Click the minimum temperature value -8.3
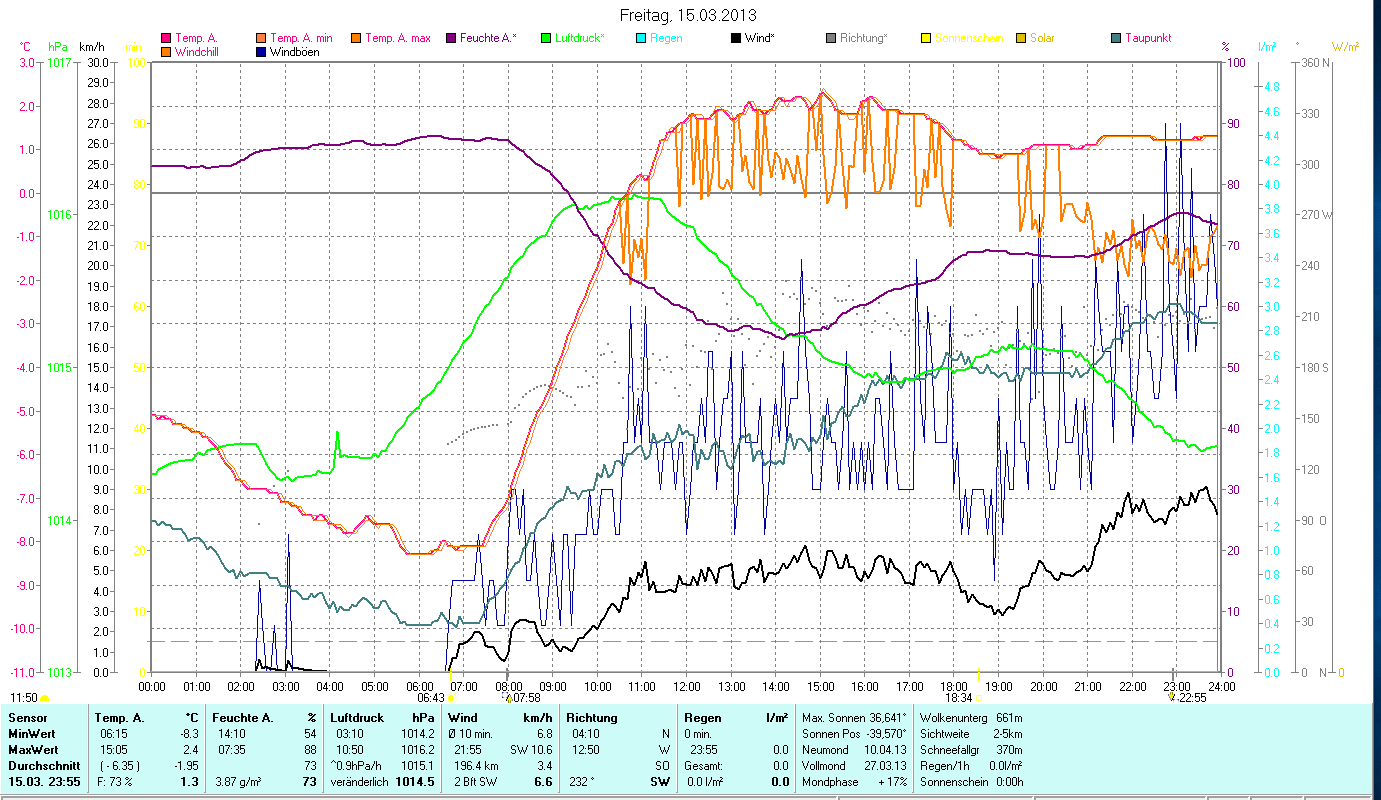 (x=188, y=734)
